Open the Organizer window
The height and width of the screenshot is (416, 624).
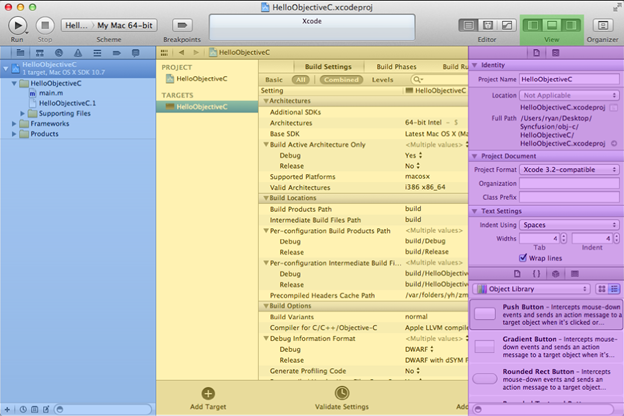(x=603, y=25)
